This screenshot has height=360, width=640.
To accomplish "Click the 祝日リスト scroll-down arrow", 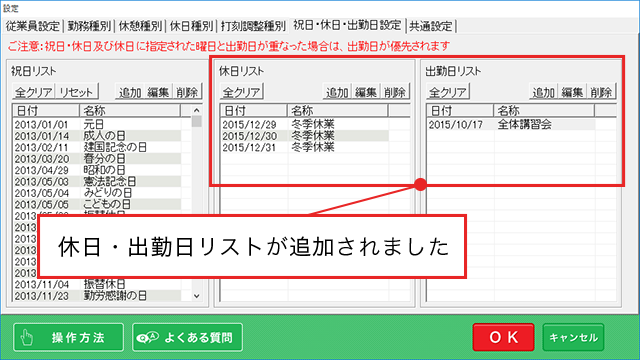I will tap(197, 296).
